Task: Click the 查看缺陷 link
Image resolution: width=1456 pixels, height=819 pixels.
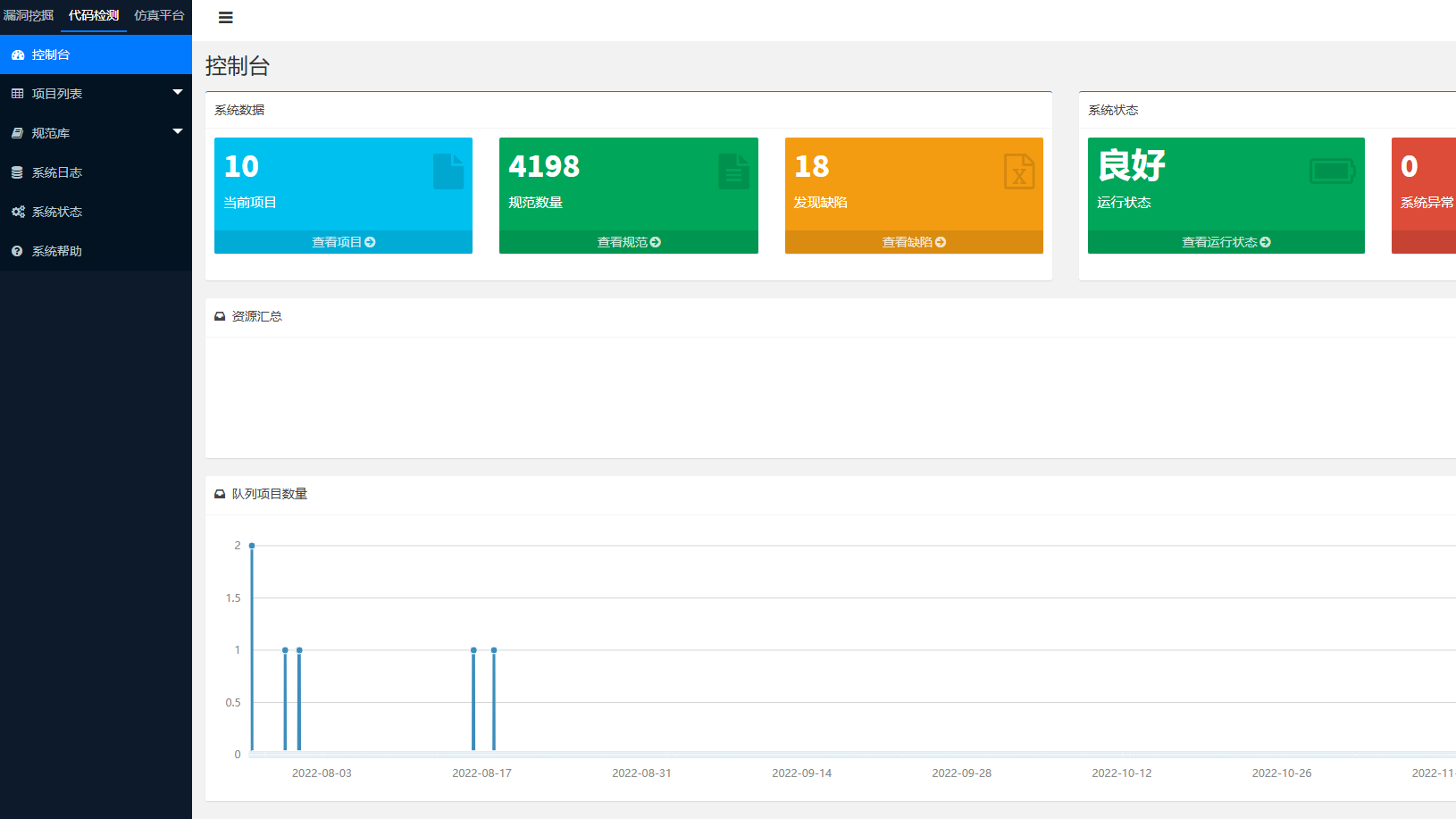Action: 914,242
